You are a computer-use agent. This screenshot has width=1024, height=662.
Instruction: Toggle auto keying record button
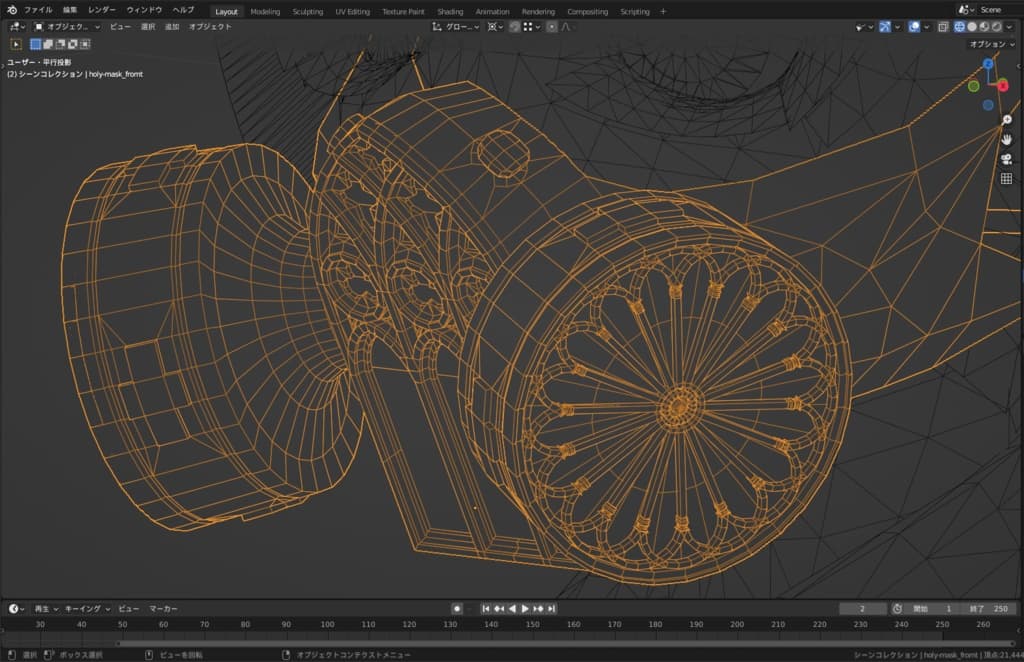457,608
